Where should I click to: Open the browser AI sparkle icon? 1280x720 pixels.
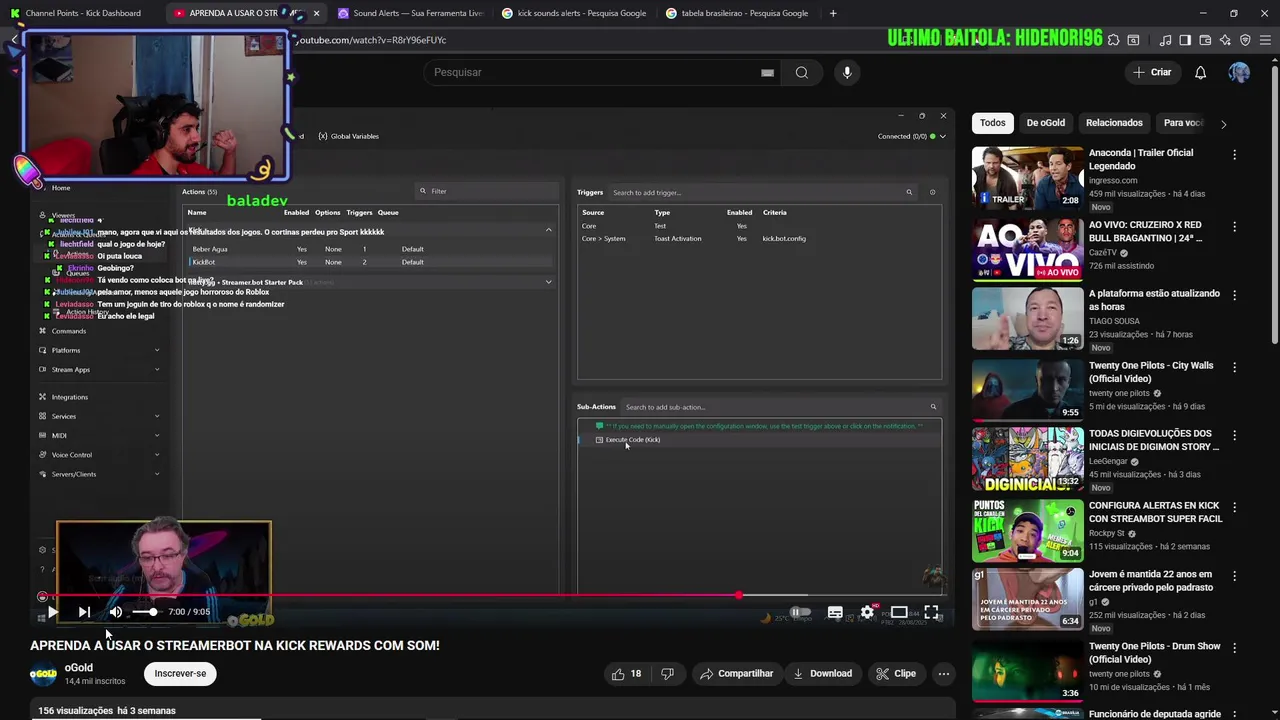(x=1225, y=40)
